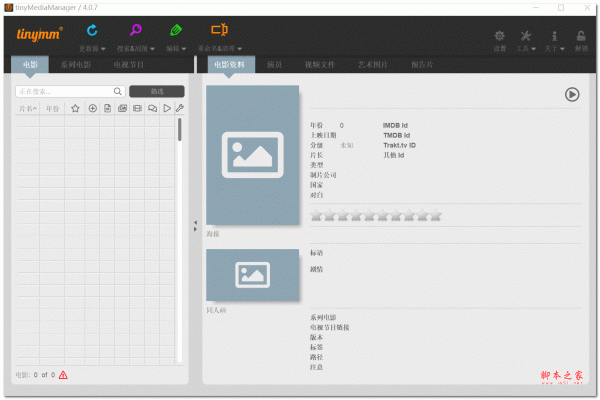
Task: Click the "tinyMediaManager / 4.0.7" title text
Action: [x=57, y=8]
